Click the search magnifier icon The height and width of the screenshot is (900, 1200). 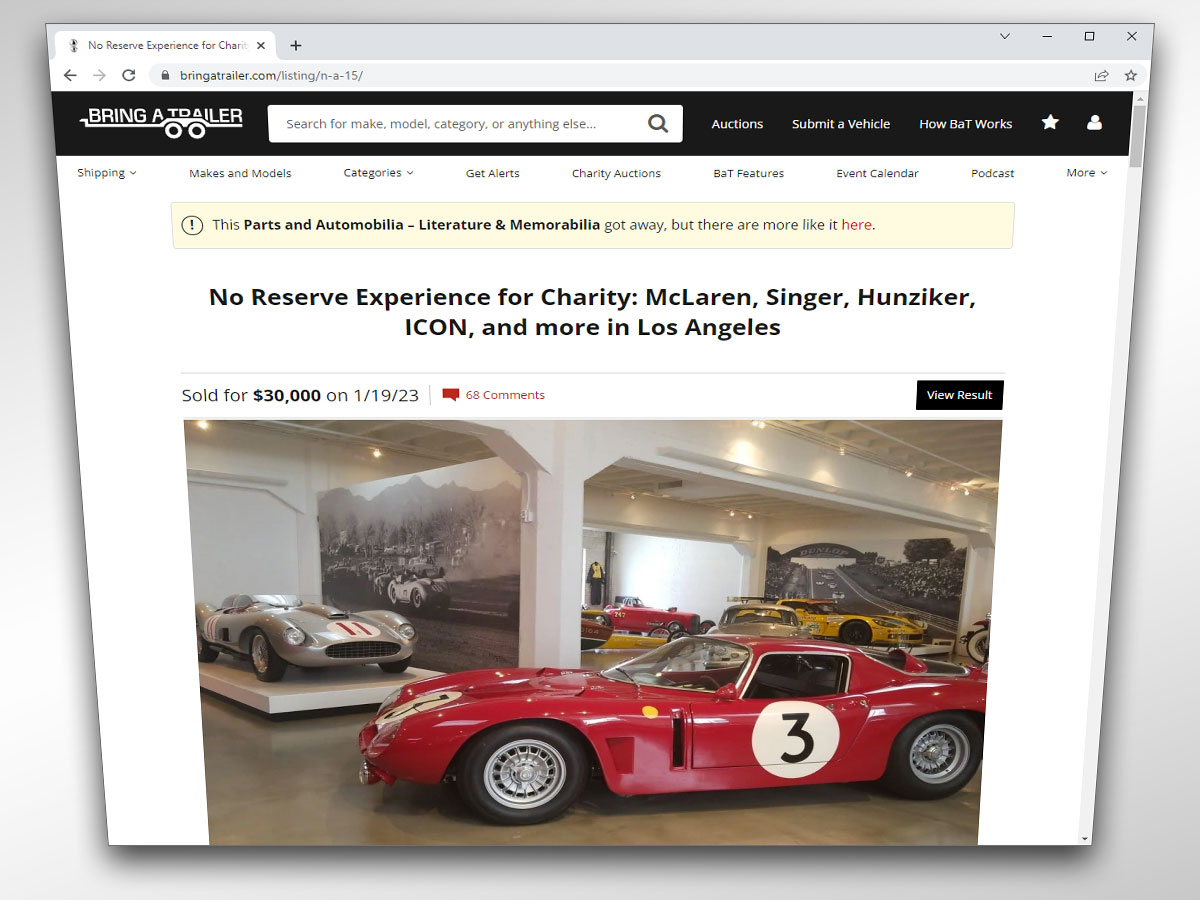click(x=658, y=123)
